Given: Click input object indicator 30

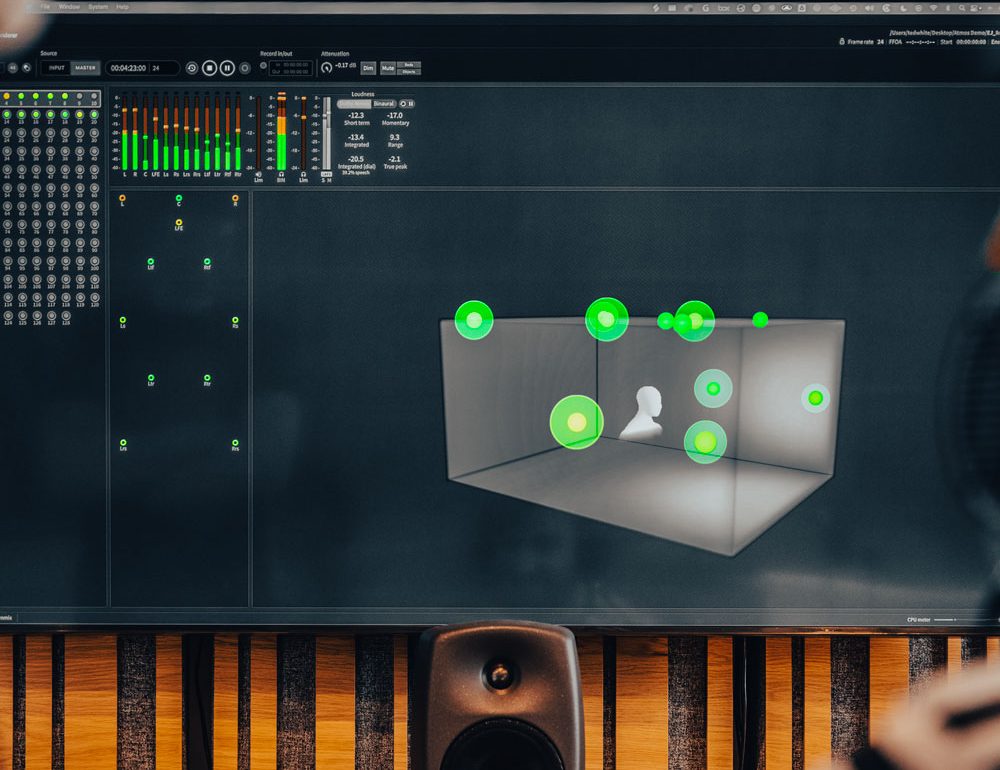Looking at the screenshot, I should tap(94, 134).
